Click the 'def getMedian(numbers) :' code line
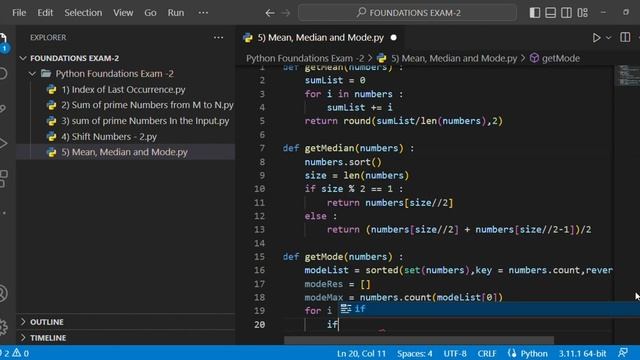The image size is (640, 360). pyautogui.click(x=348, y=148)
